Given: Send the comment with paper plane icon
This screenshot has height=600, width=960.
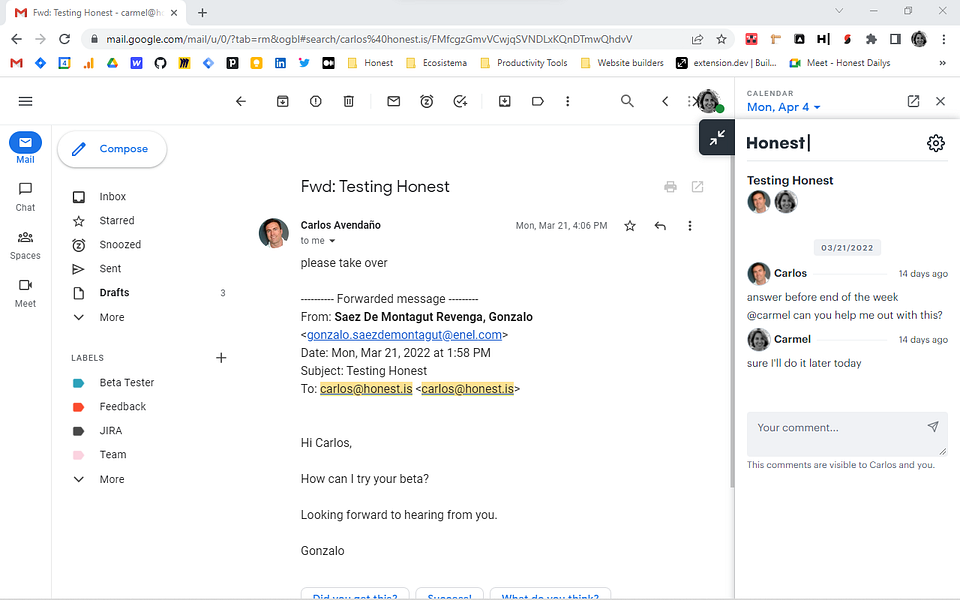Looking at the screenshot, I should (x=932, y=427).
